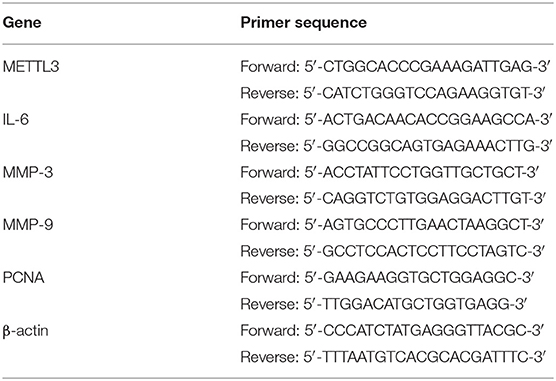Screen dimensions: 556x381
Task: Select the β-actin gene label
Action: (x=25, y=331)
